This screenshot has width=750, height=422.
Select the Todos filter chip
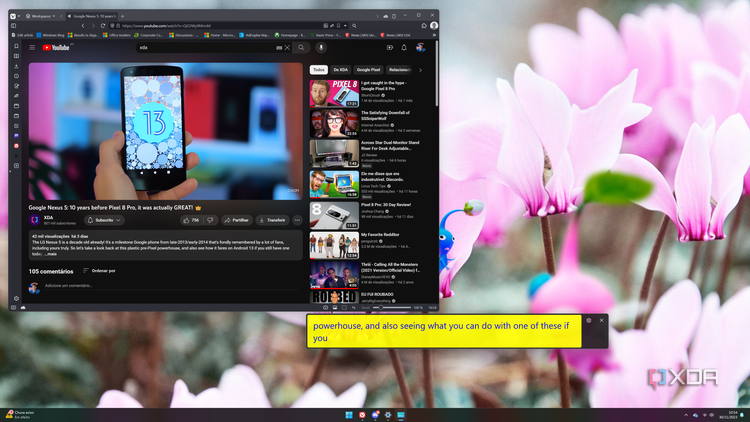(x=319, y=70)
